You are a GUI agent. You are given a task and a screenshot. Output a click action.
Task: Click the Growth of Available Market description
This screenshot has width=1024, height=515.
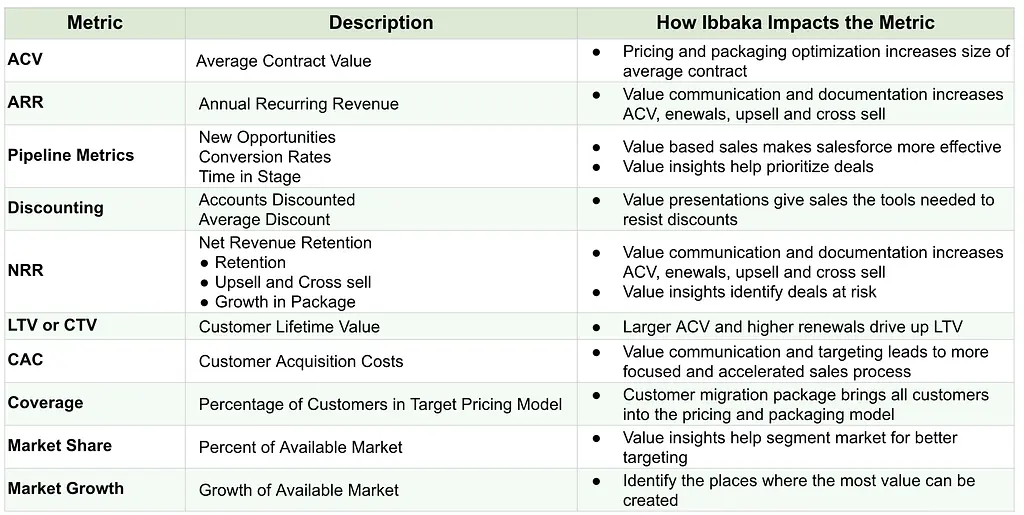click(298, 490)
